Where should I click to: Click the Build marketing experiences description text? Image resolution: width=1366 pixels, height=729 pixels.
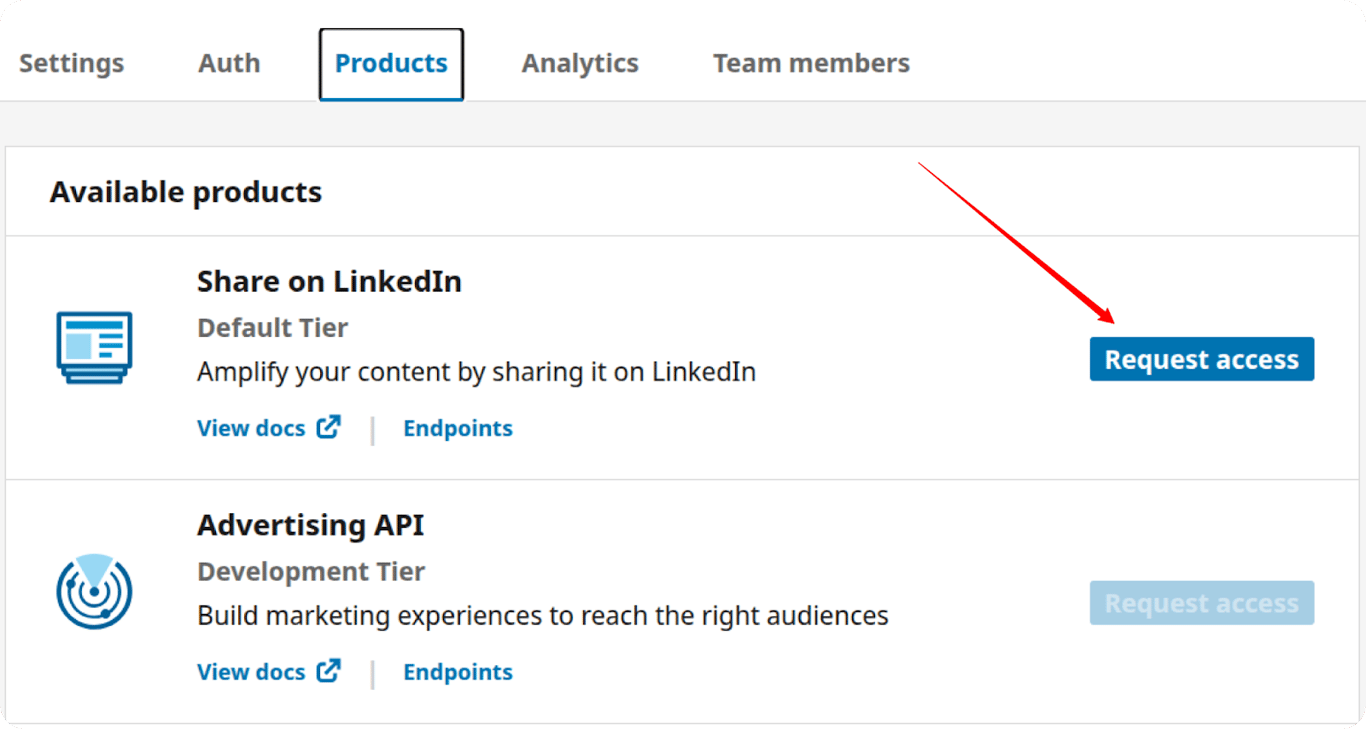[543, 616]
